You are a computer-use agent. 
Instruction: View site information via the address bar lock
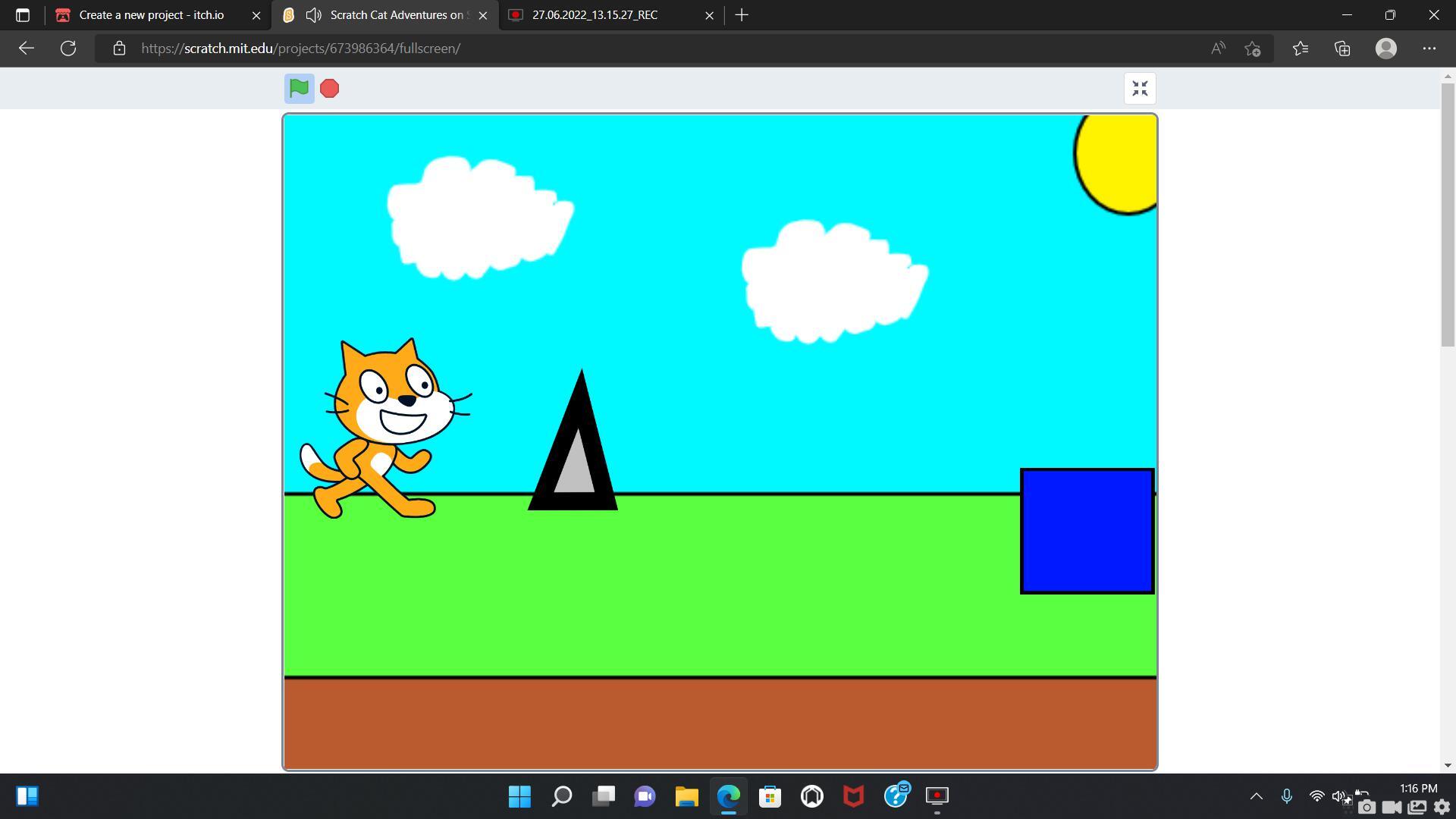click(x=118, y=48)
